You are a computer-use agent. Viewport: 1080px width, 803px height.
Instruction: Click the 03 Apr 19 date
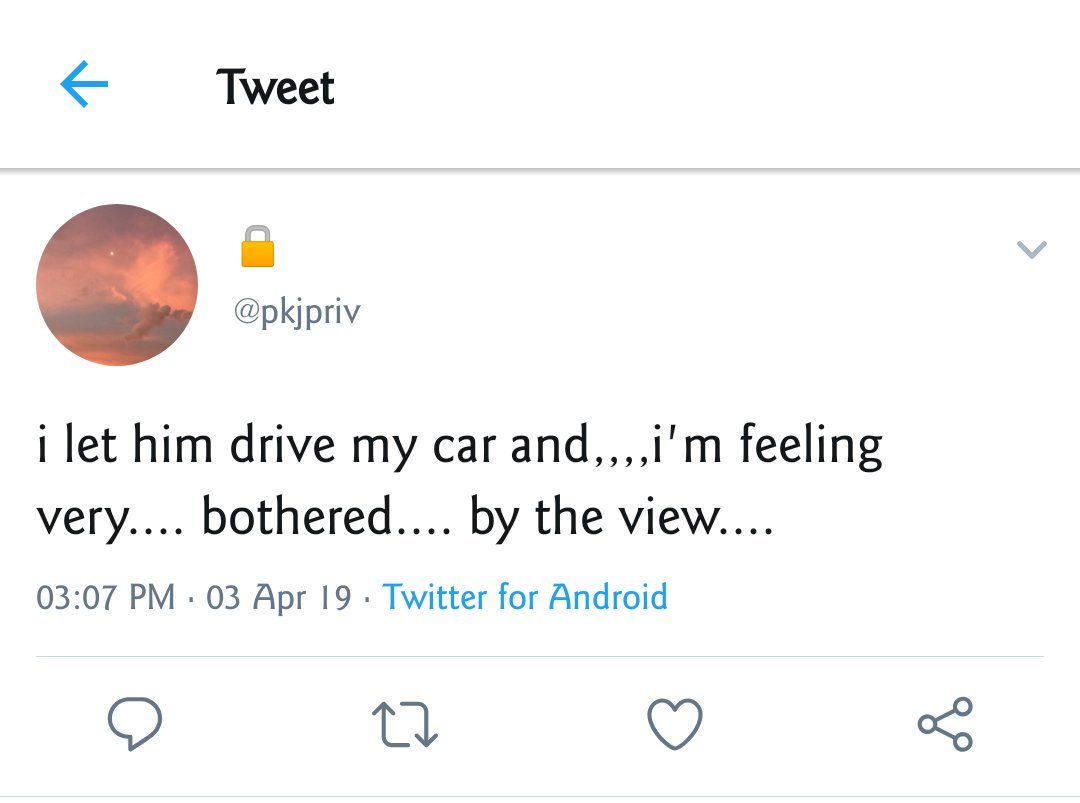[279, 597]
